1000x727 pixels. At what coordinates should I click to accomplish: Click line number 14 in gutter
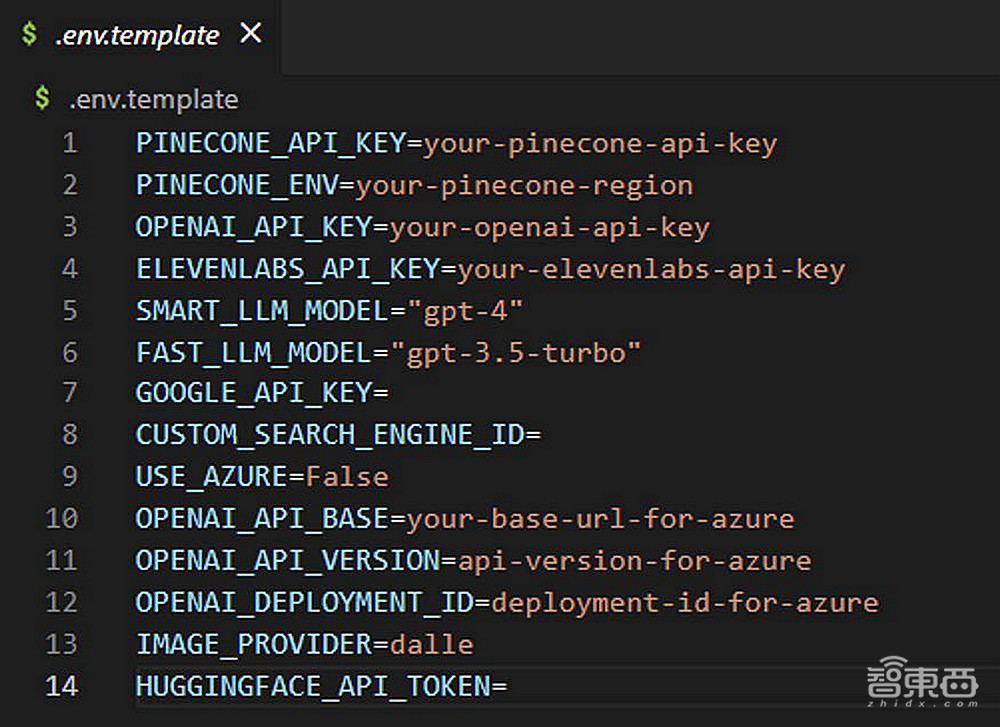point(61,686)
